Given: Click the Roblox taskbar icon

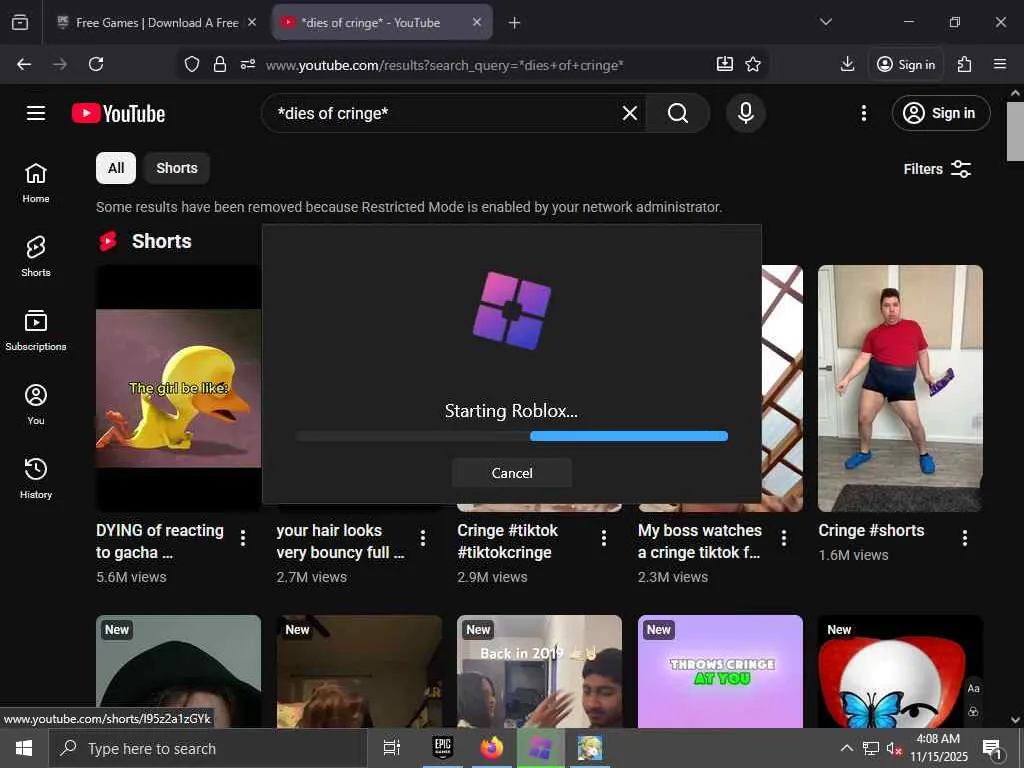Looking at the screenshot, I should pyautogui.click(x=540, y=748).
